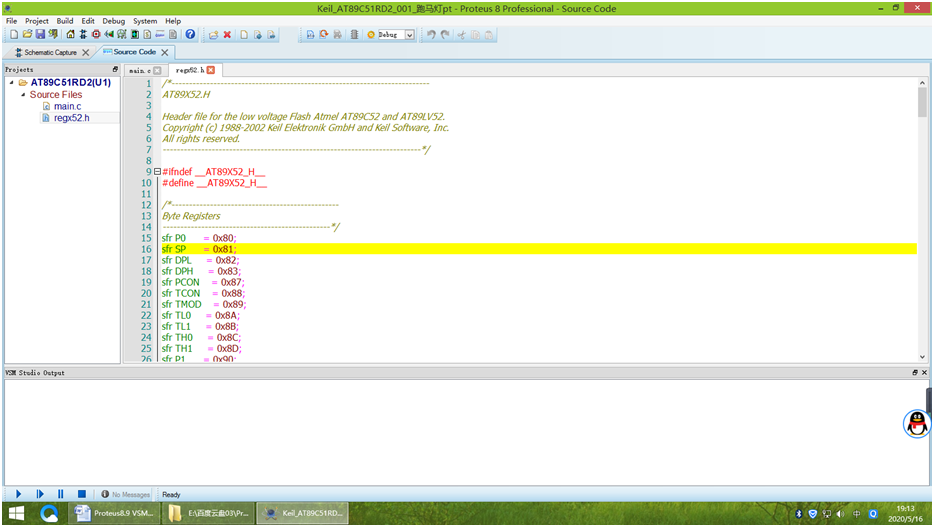This screenshot has height=527, width=934.
Task: Start the simulation with the play button
Action: point(18,494)
